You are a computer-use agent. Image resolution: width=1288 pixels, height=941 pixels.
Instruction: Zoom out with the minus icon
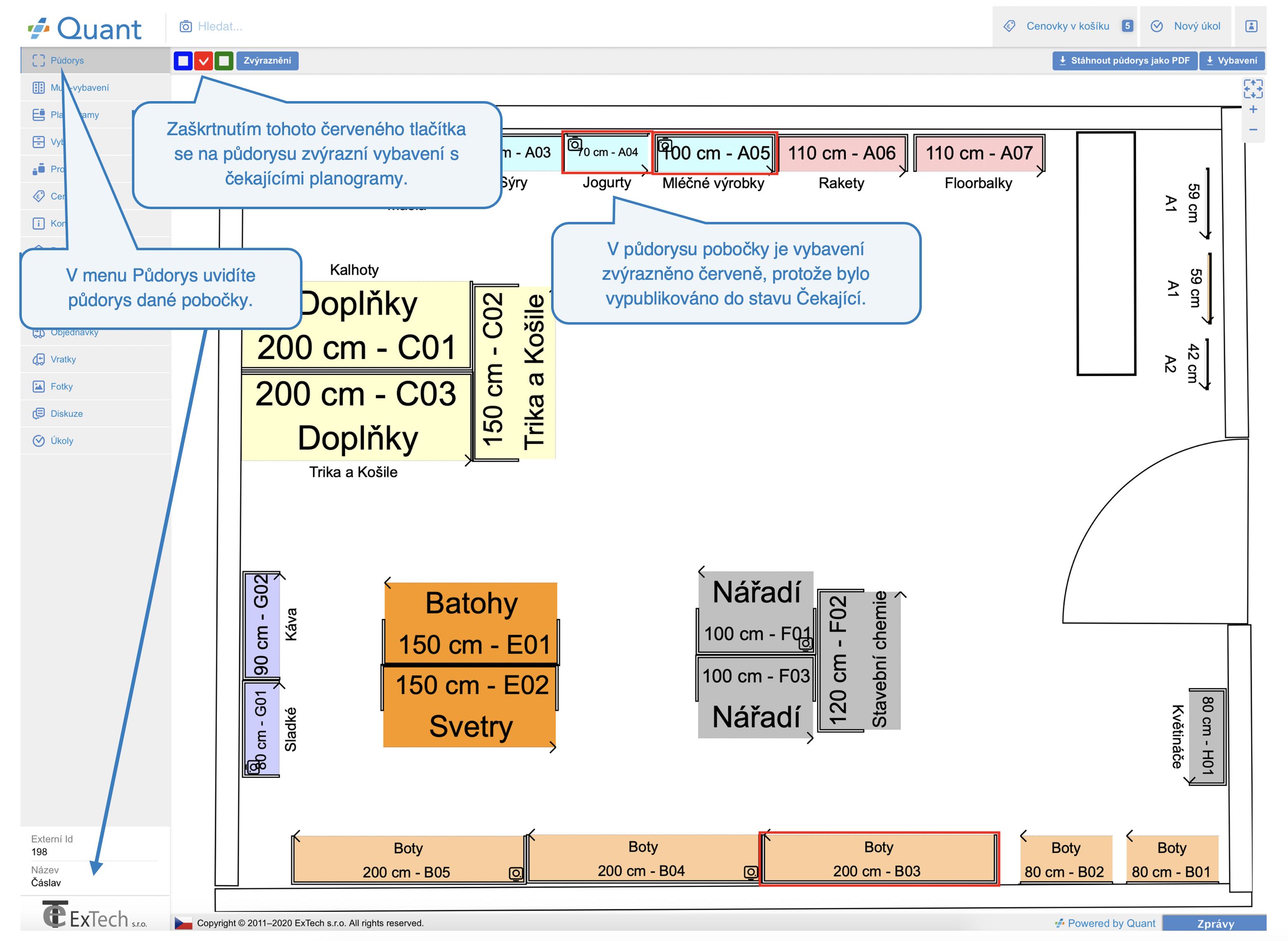(1253, 130)
